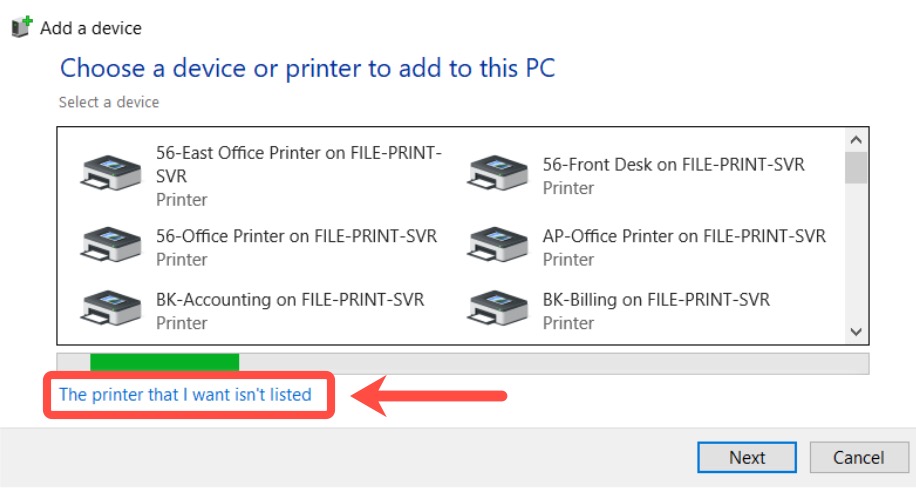This screenshot has width=916, height=488.
Task: Click the scroll up arrow in device list
Action: tap(856, 140)
